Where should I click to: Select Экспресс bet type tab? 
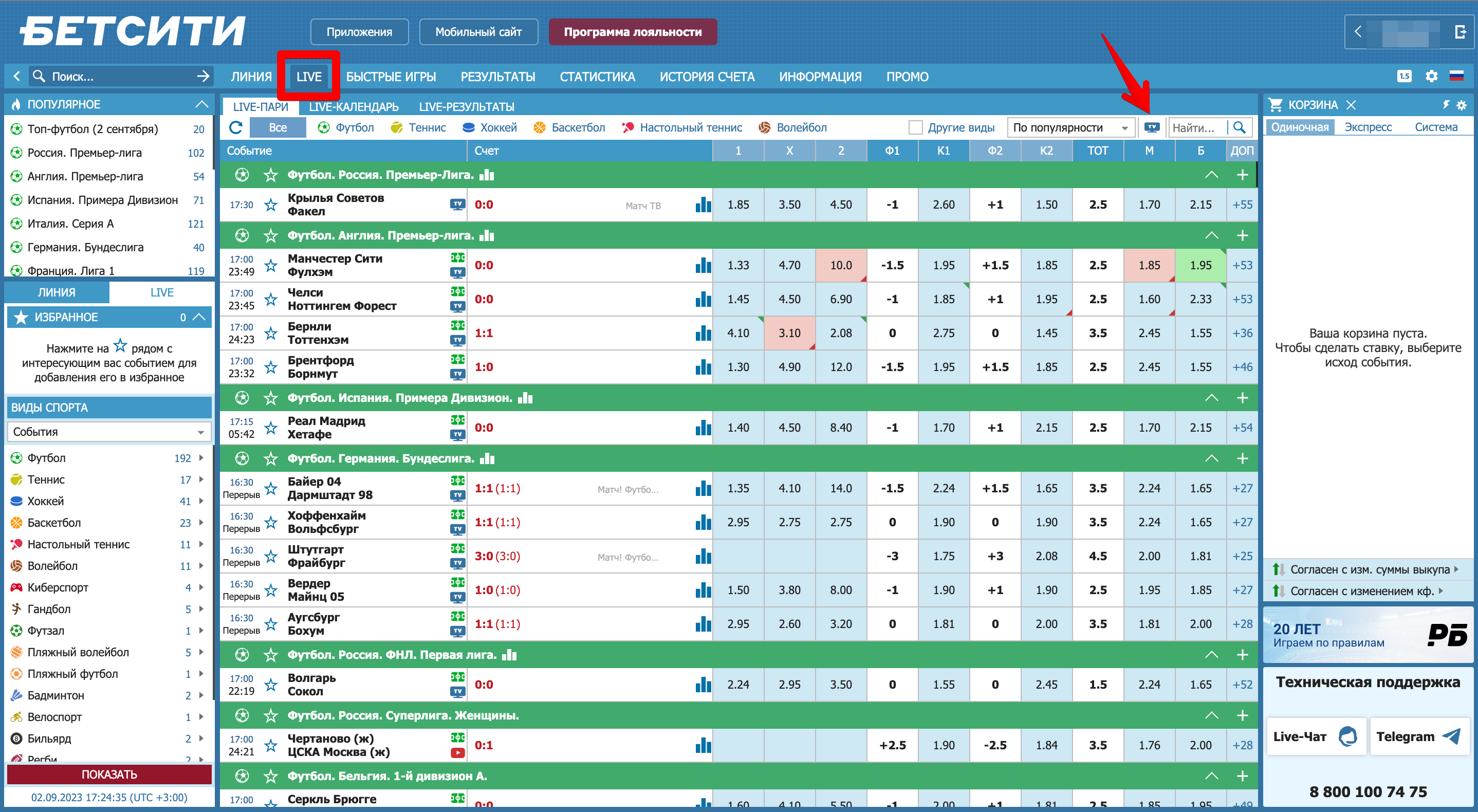pos(1368,127)
